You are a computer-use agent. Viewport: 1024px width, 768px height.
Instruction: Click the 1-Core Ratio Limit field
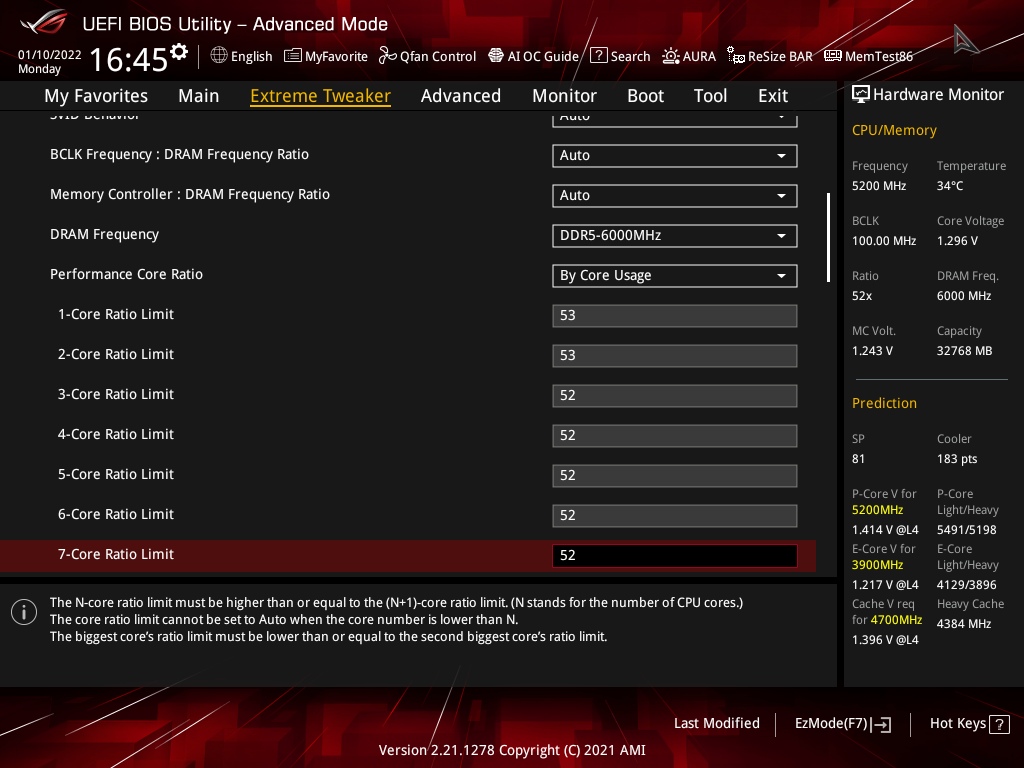[x=675, y=315]
